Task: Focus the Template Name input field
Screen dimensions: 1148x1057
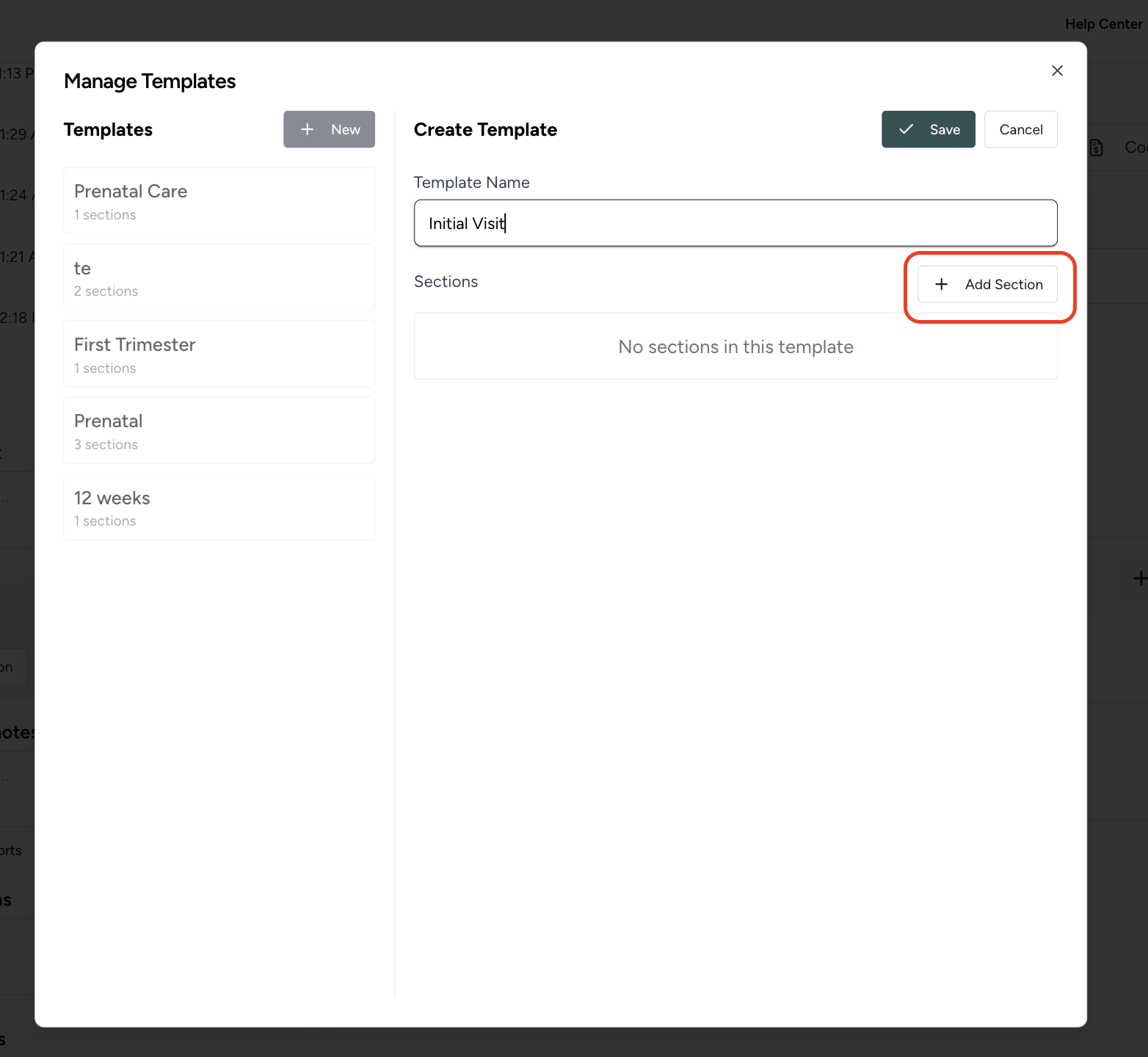Action: (x=735, y=223)
